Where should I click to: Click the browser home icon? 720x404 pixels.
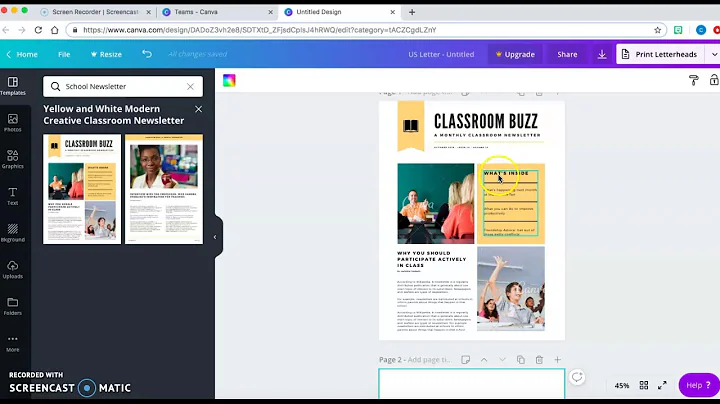[55, 30]
